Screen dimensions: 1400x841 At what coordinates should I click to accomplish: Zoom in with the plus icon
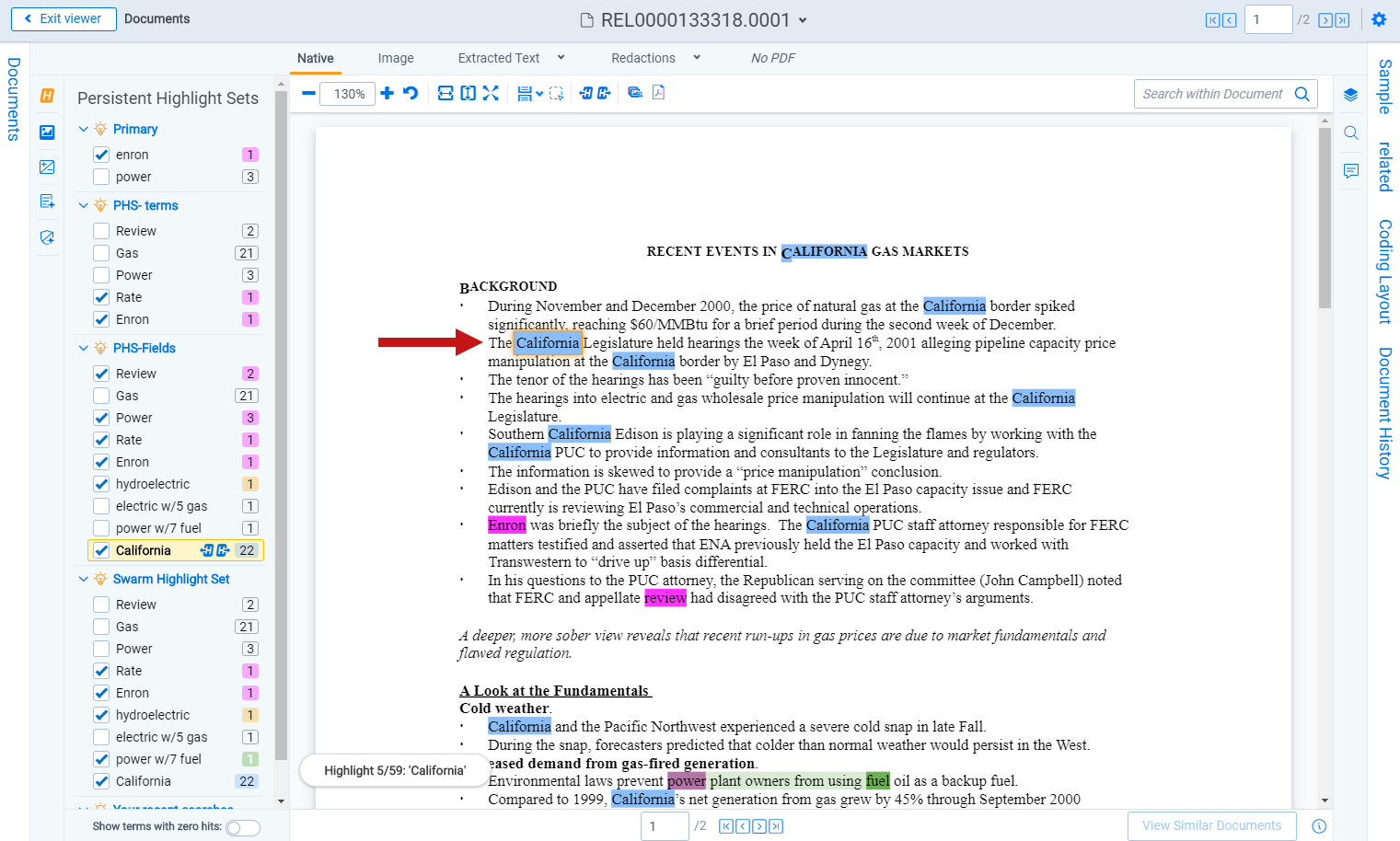pyautogui.click(x=388, y=93)
